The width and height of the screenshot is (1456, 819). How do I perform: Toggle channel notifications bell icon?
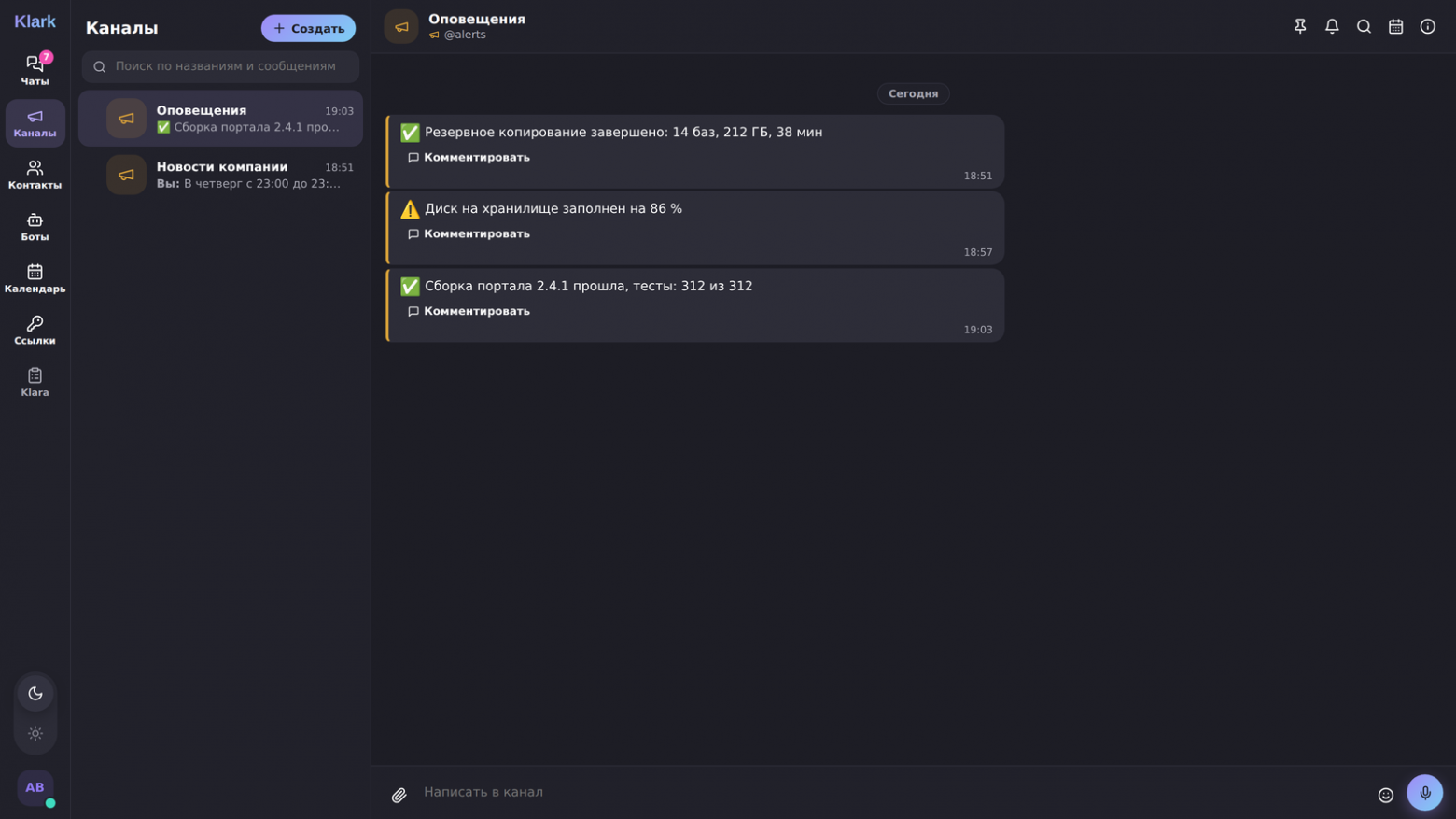[1332, 26]
